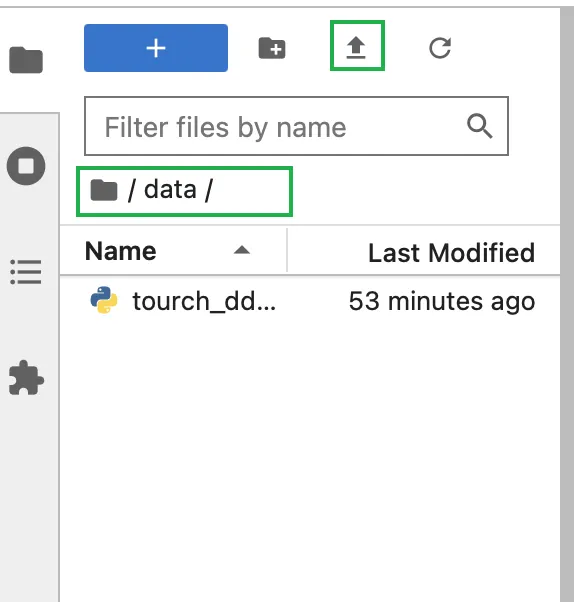574x602 pixels.
Task: Select the data breadcrumb folder
Action: coord(170,190)
